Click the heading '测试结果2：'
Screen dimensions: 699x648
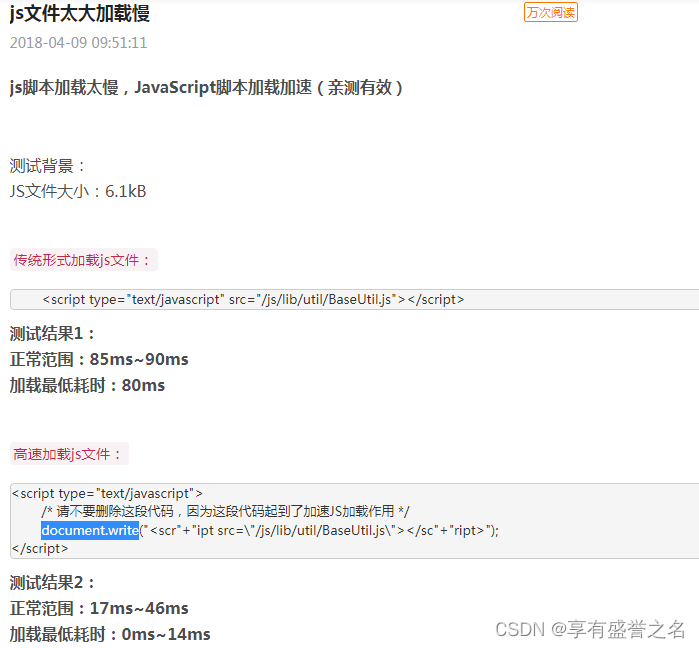point(53,583)
